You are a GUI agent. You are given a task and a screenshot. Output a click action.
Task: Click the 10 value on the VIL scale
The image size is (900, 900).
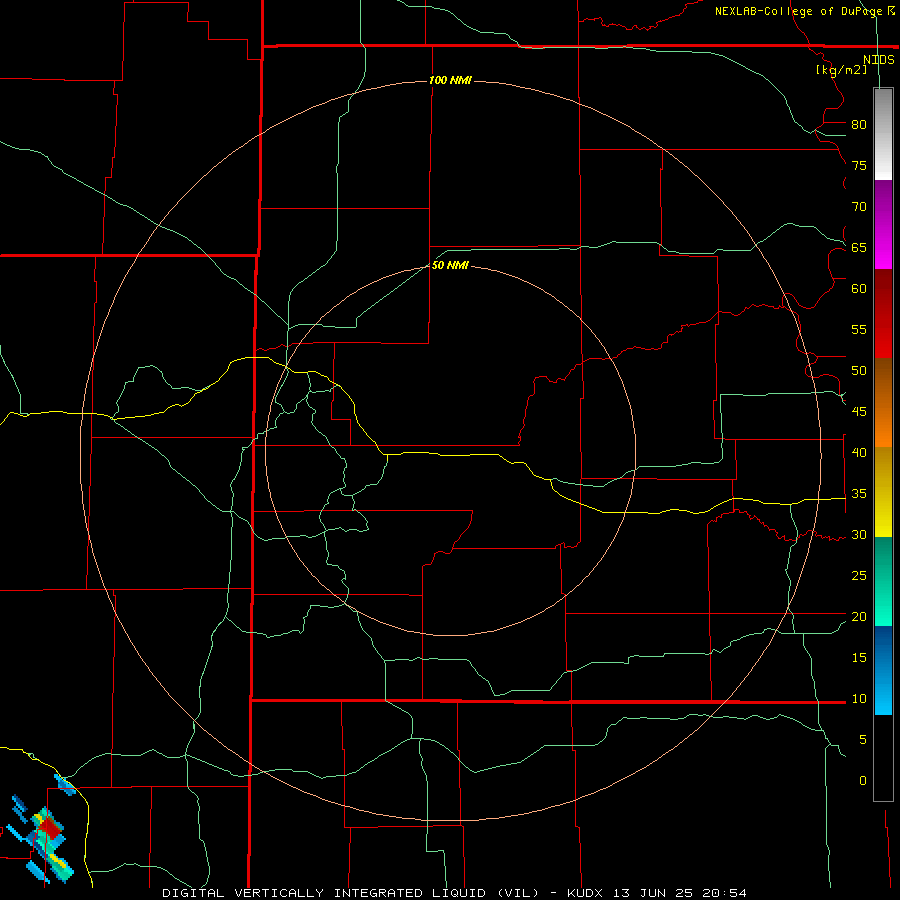(x=859, y=699)
